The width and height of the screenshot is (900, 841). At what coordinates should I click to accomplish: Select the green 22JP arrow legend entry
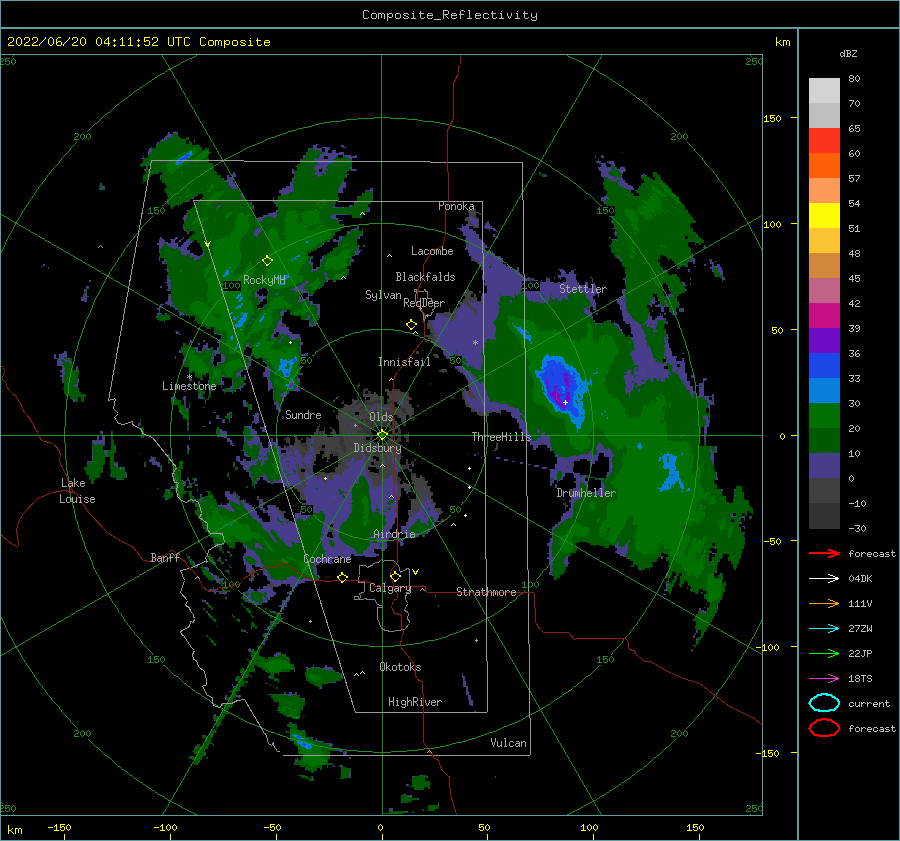[824, 653]
